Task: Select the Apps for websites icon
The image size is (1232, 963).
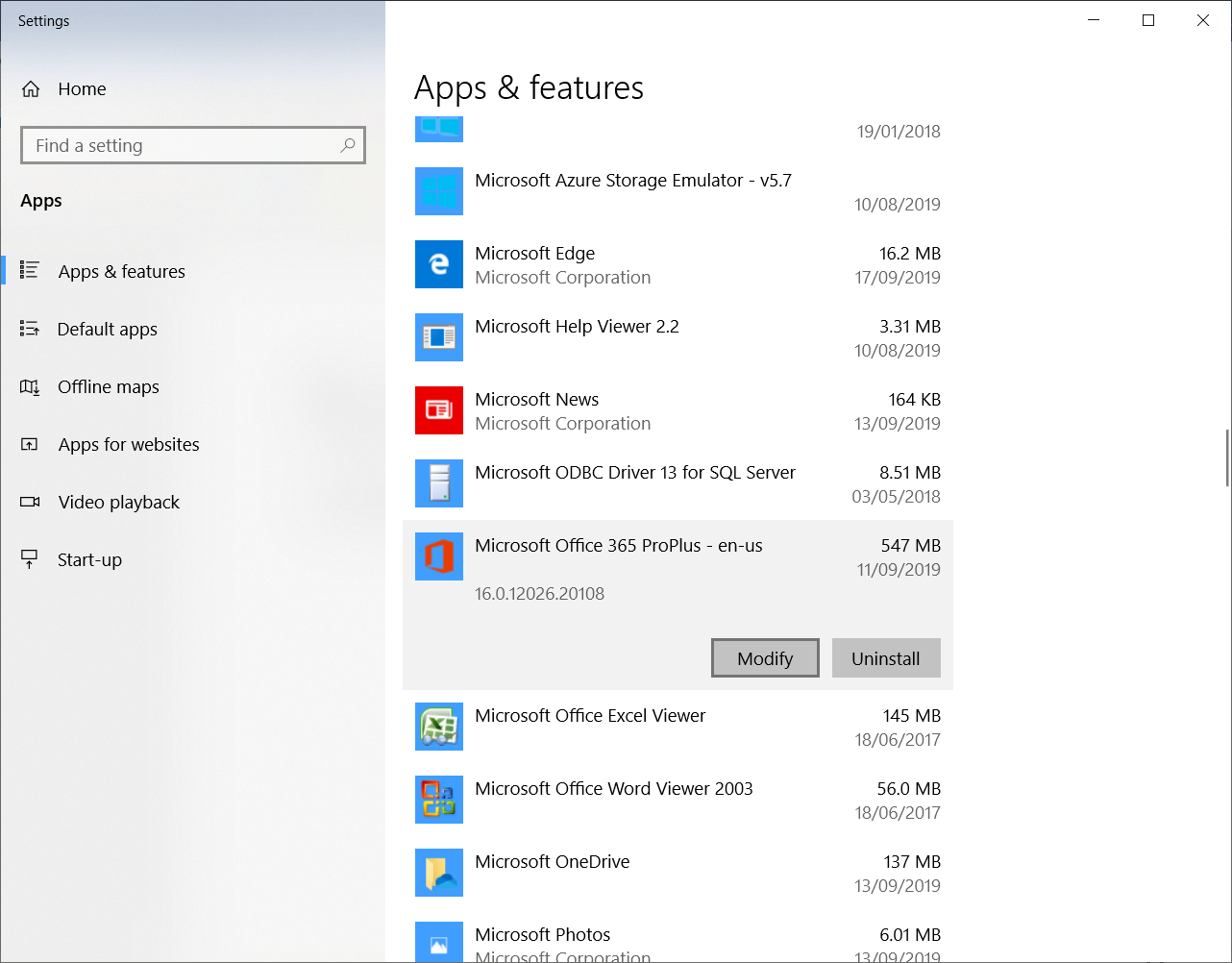Action: pyautogui.click(x=30, y=444)
